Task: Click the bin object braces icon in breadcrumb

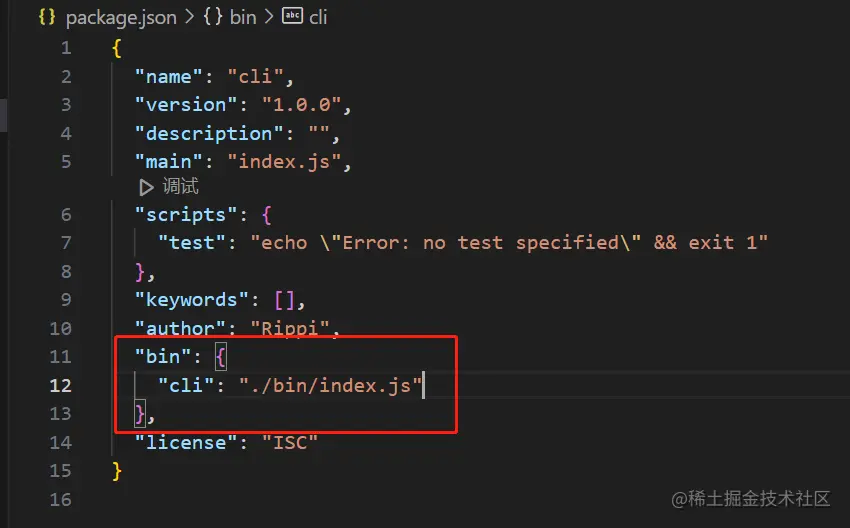Action: [x=211, y=17]
